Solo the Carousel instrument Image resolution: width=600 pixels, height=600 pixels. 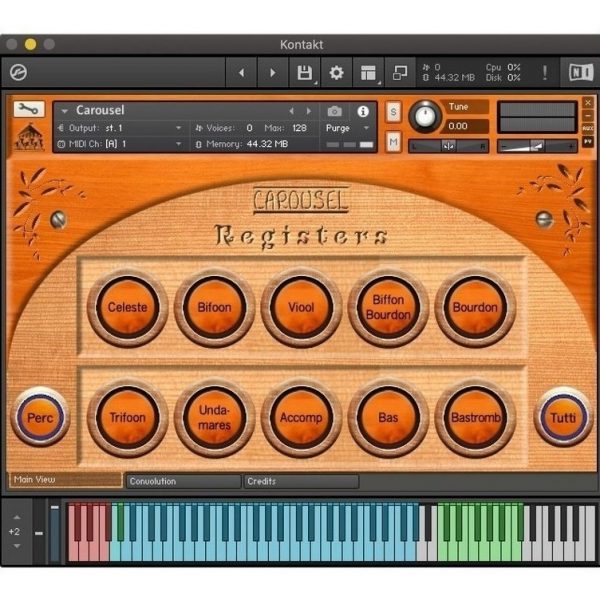(x=393, y=112)
